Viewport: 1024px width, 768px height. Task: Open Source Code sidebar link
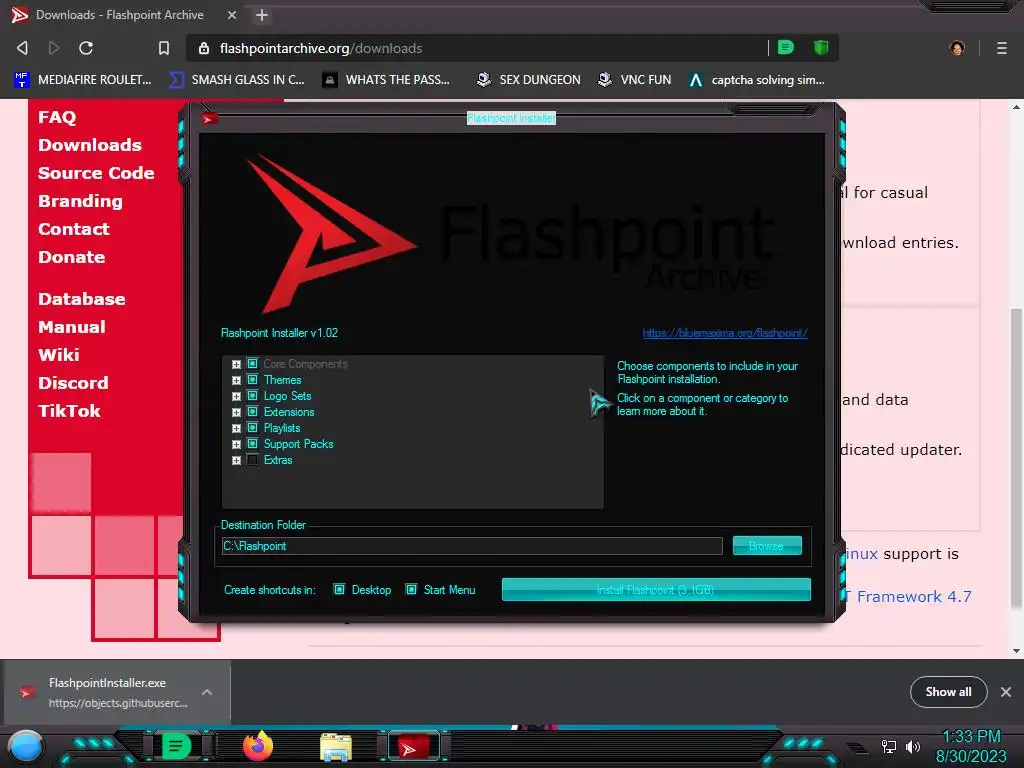tap(96, 173)
